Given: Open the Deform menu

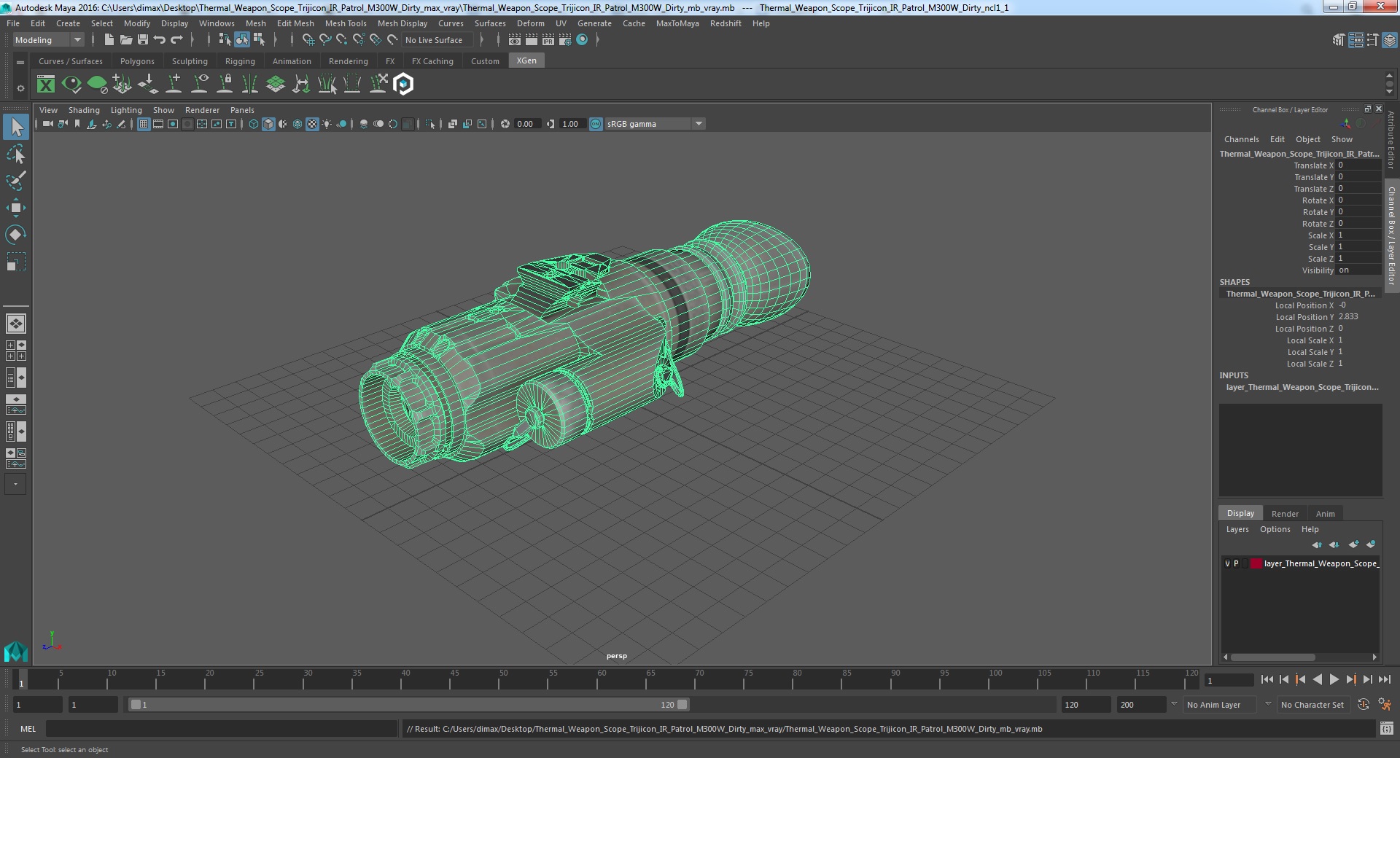Looking at the screenshot, I should tap(530, 23).
